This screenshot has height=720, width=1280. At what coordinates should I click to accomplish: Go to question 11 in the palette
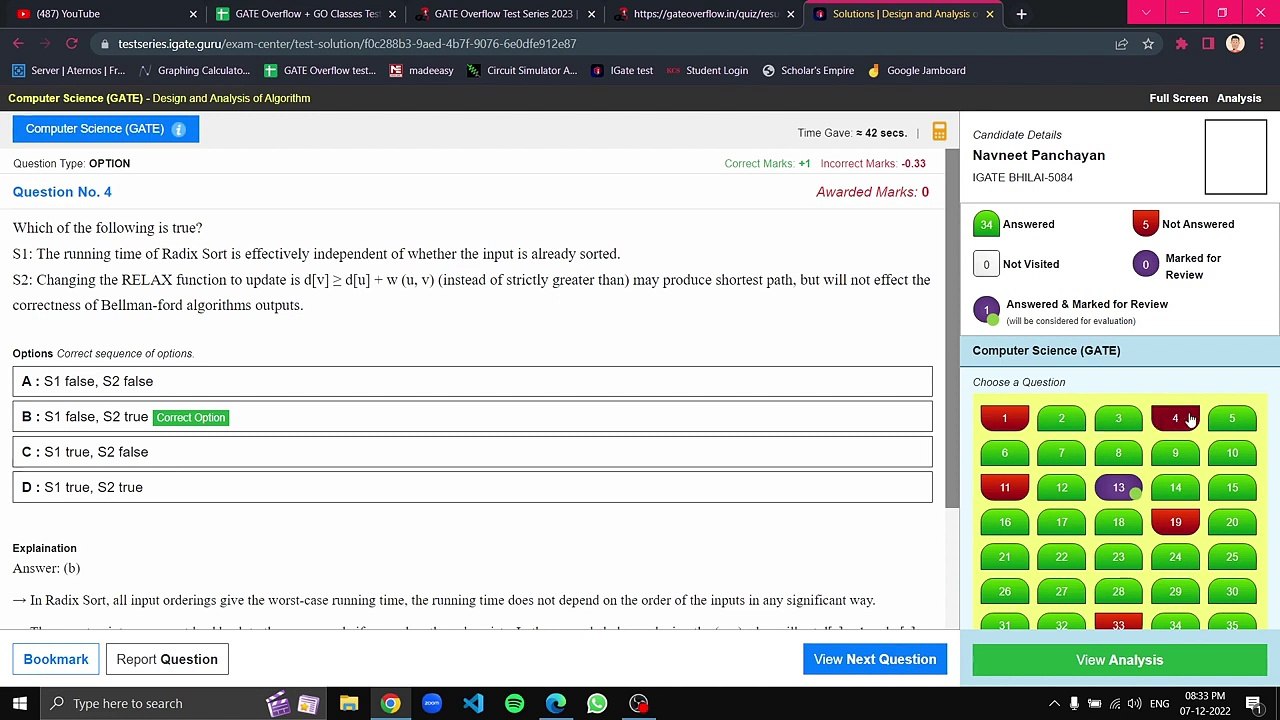(x=1004, y=487)
